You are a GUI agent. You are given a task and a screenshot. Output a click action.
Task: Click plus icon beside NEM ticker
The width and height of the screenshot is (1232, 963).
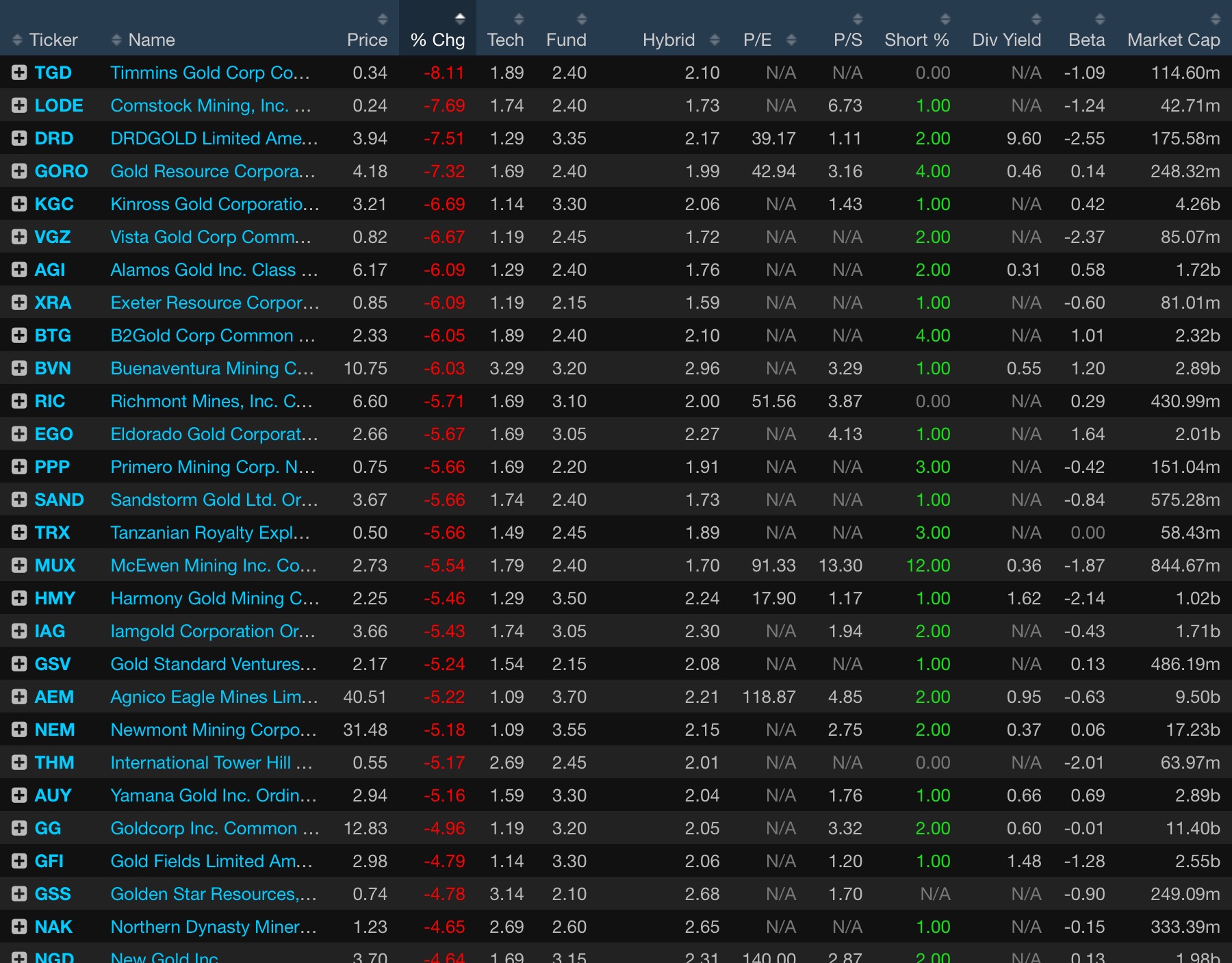coord(19,730)
